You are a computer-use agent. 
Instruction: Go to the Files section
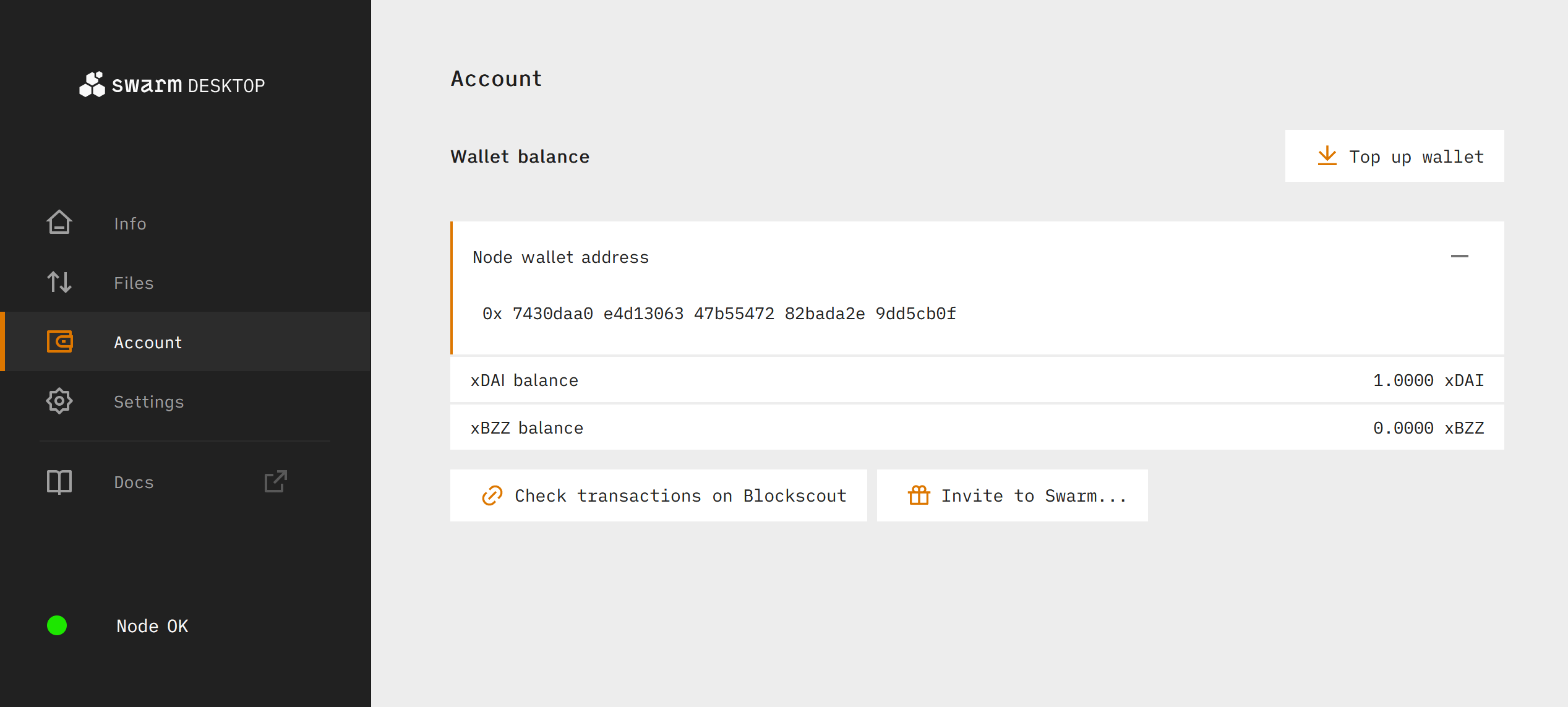coord(134,283)
